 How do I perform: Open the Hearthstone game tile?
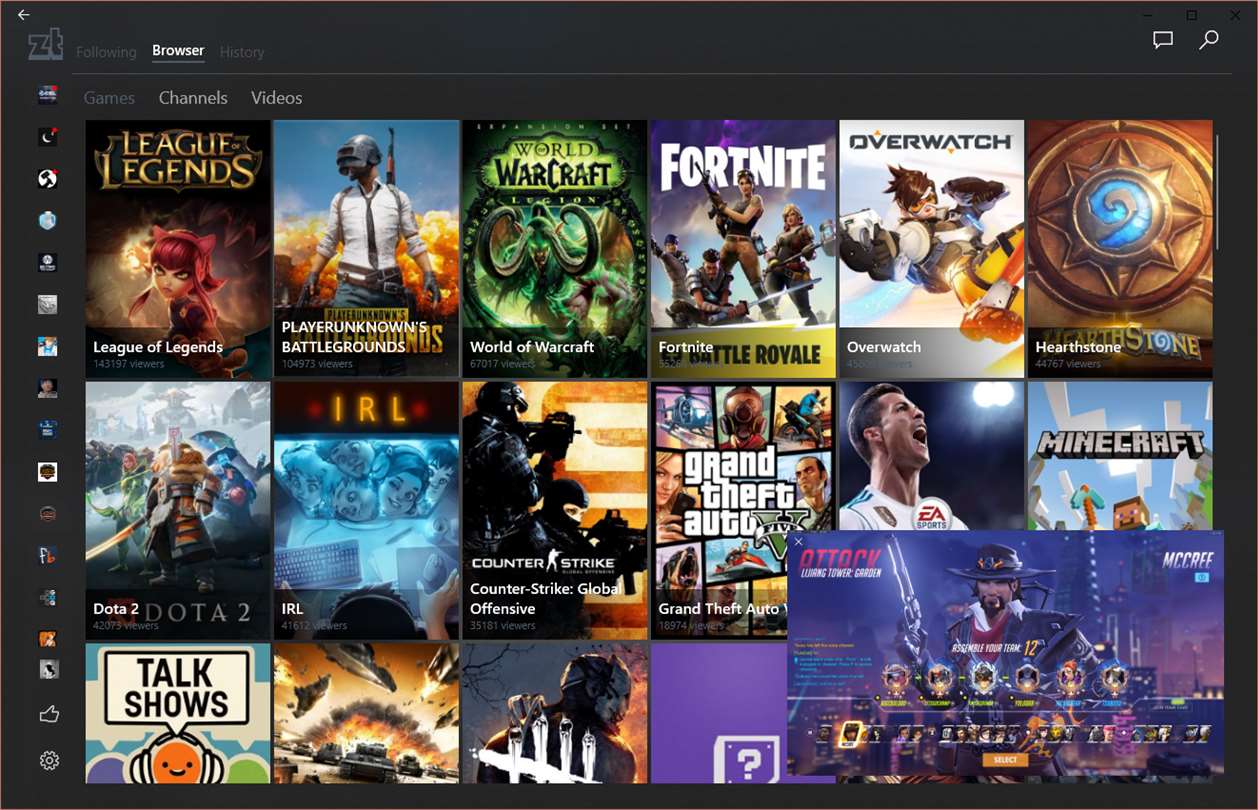[1120, 249]
